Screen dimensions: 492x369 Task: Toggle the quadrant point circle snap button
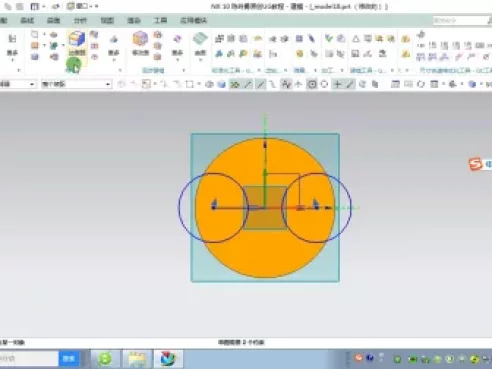(x=324, y=84)
